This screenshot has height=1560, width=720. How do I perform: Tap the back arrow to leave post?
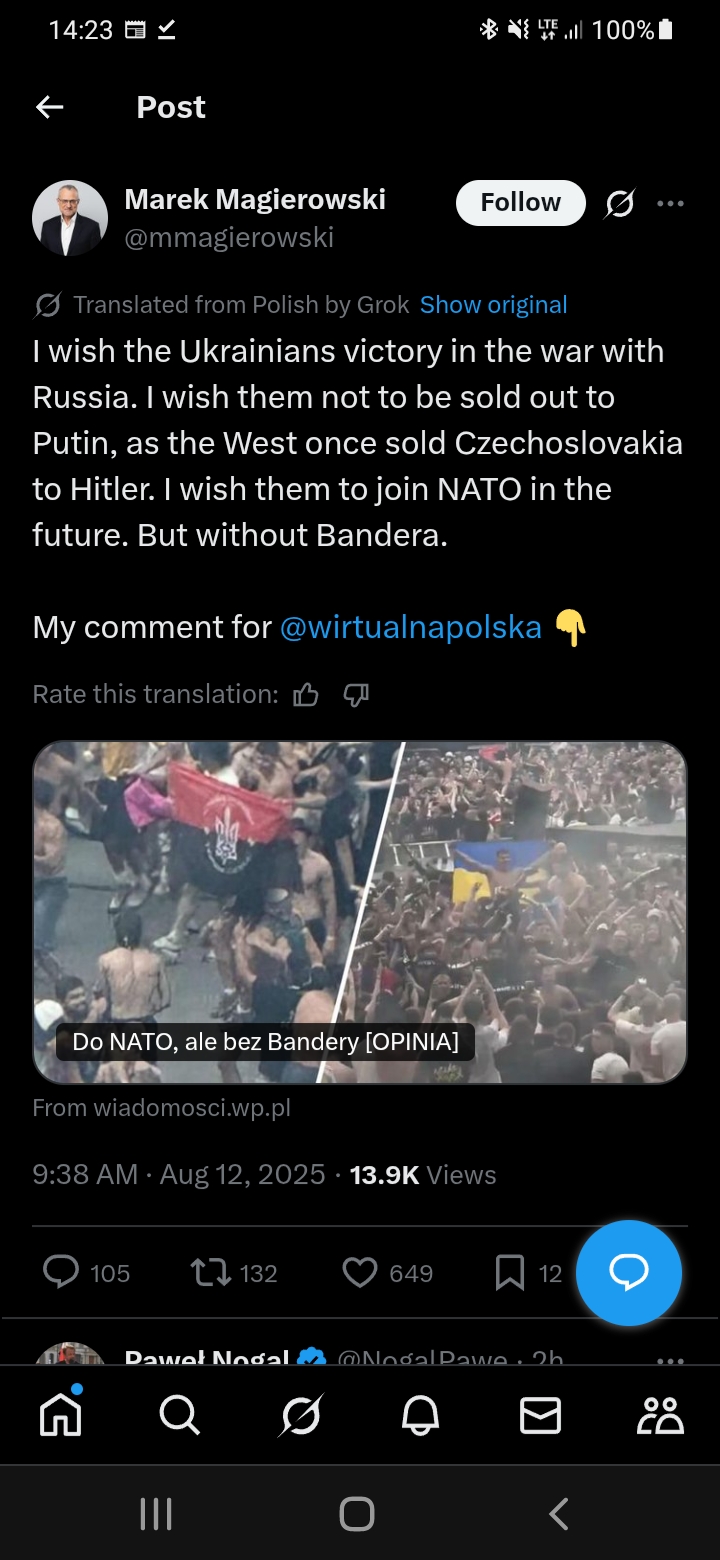(x=50, y=107)
